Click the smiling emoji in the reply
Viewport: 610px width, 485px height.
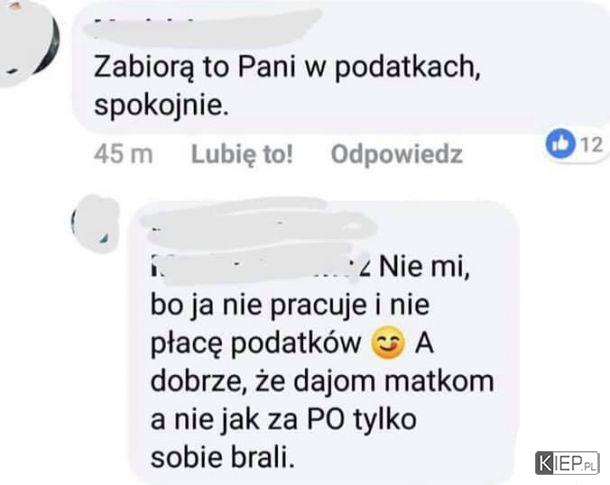pyautogui.click(x=388, y=343)
